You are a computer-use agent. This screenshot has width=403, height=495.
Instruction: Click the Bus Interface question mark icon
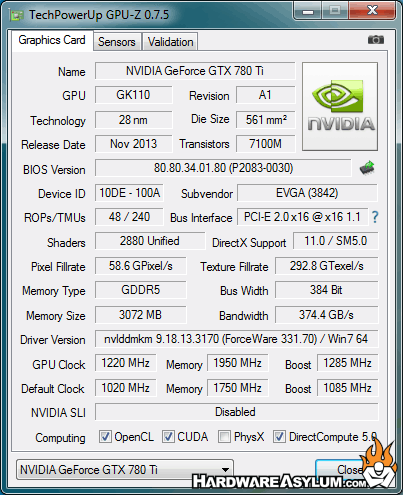pos(375,217)
